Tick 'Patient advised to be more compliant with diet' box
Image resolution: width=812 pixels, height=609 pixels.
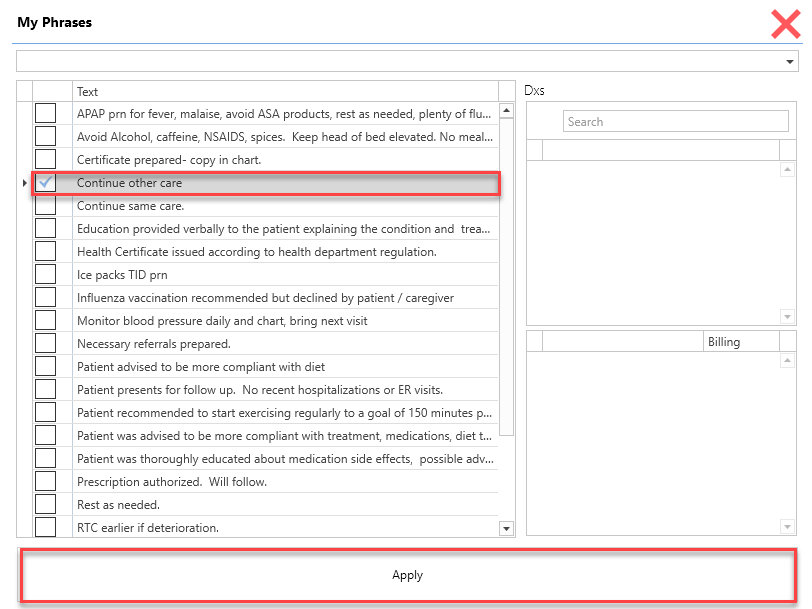click(46, 366)
